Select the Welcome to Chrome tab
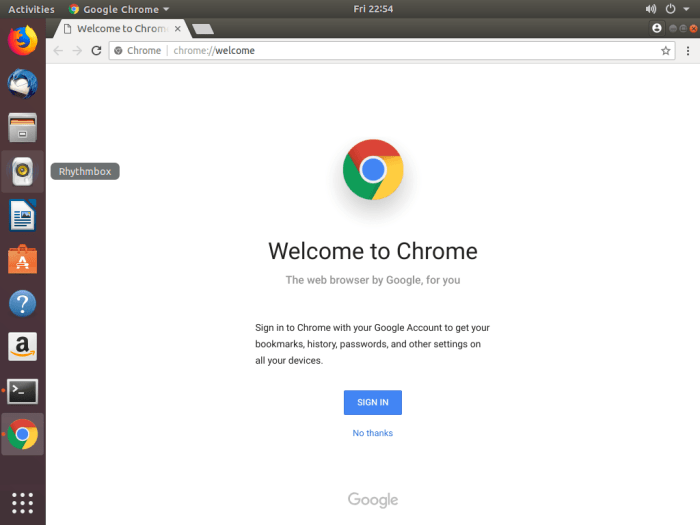The width and height of the screenshot is (700, 525). (x=121, y=29)
